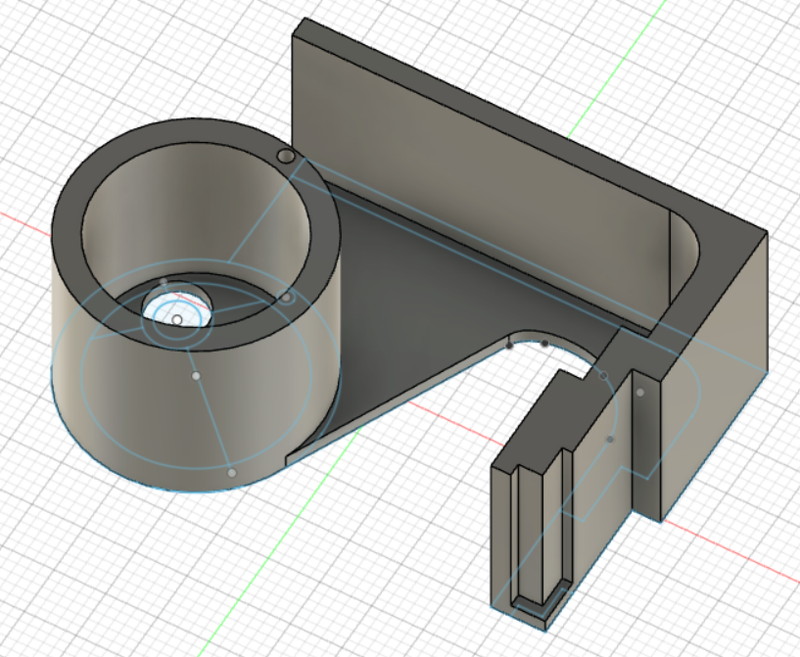The width and height of the screenshot is (800, 657).
Task: Click the small hole on the cylinder rim
Action: click(x=286, y=156)
